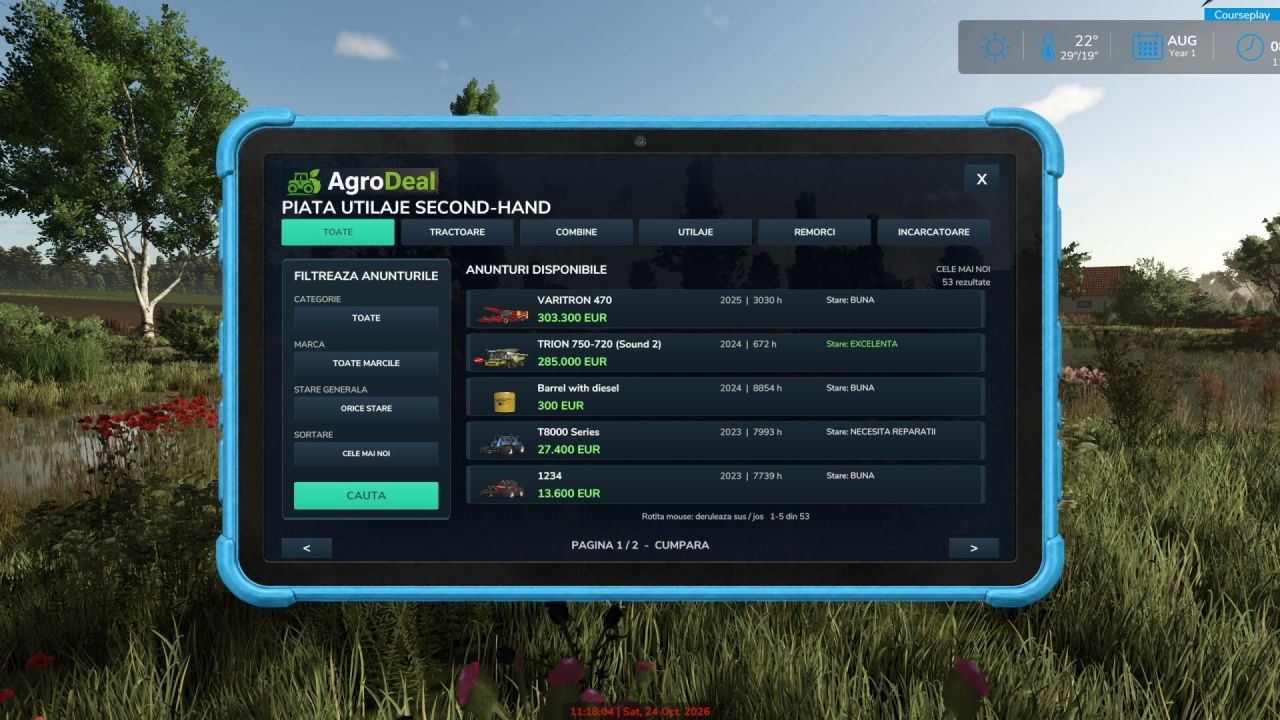Select the TOATE category tab
This screenshot has height=720, width=1280.
338,232
